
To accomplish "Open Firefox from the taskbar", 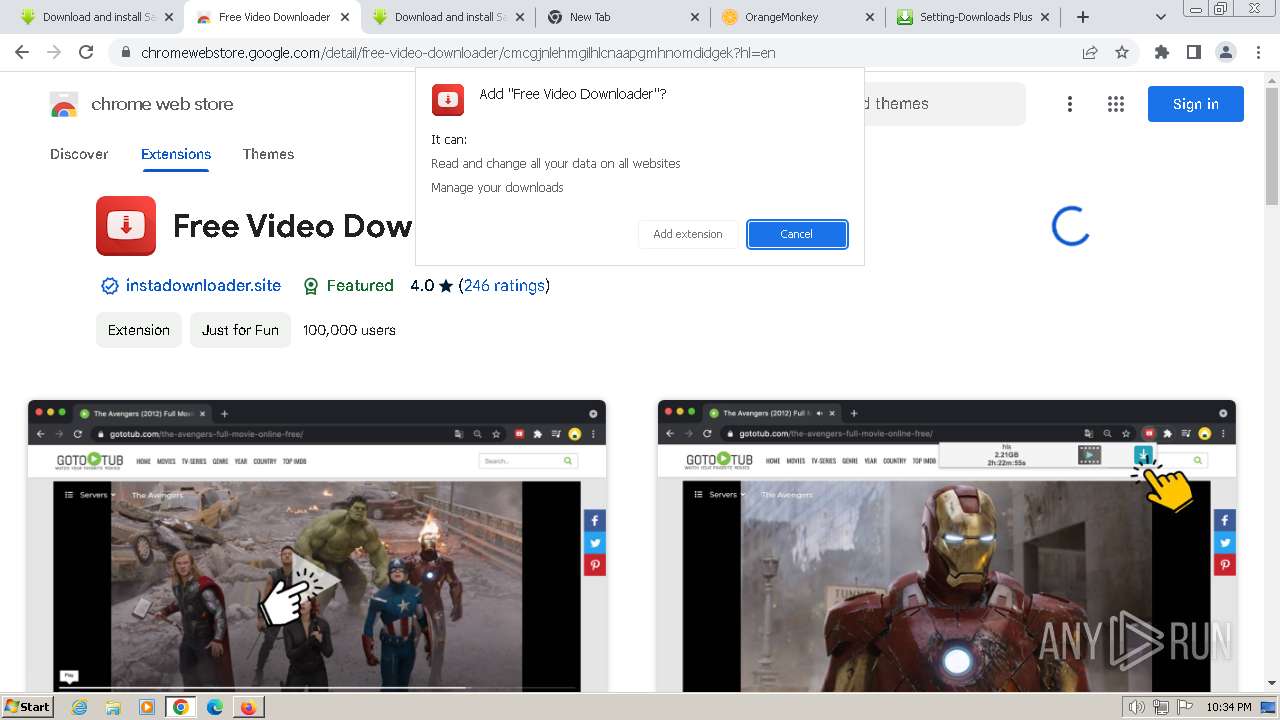I will click(x=248, y=707).
